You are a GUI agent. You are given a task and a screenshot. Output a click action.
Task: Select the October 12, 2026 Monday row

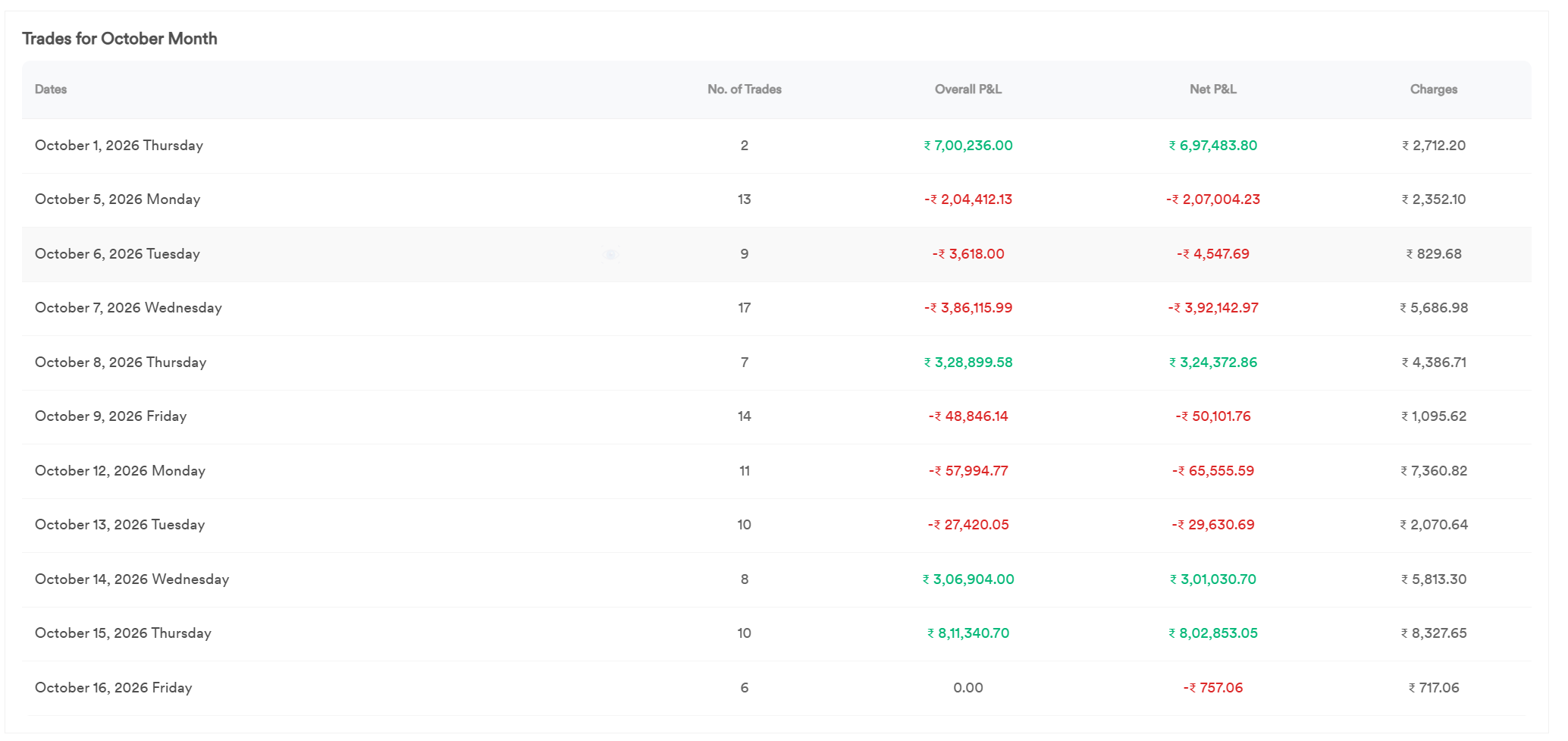[x=776, y=471]
